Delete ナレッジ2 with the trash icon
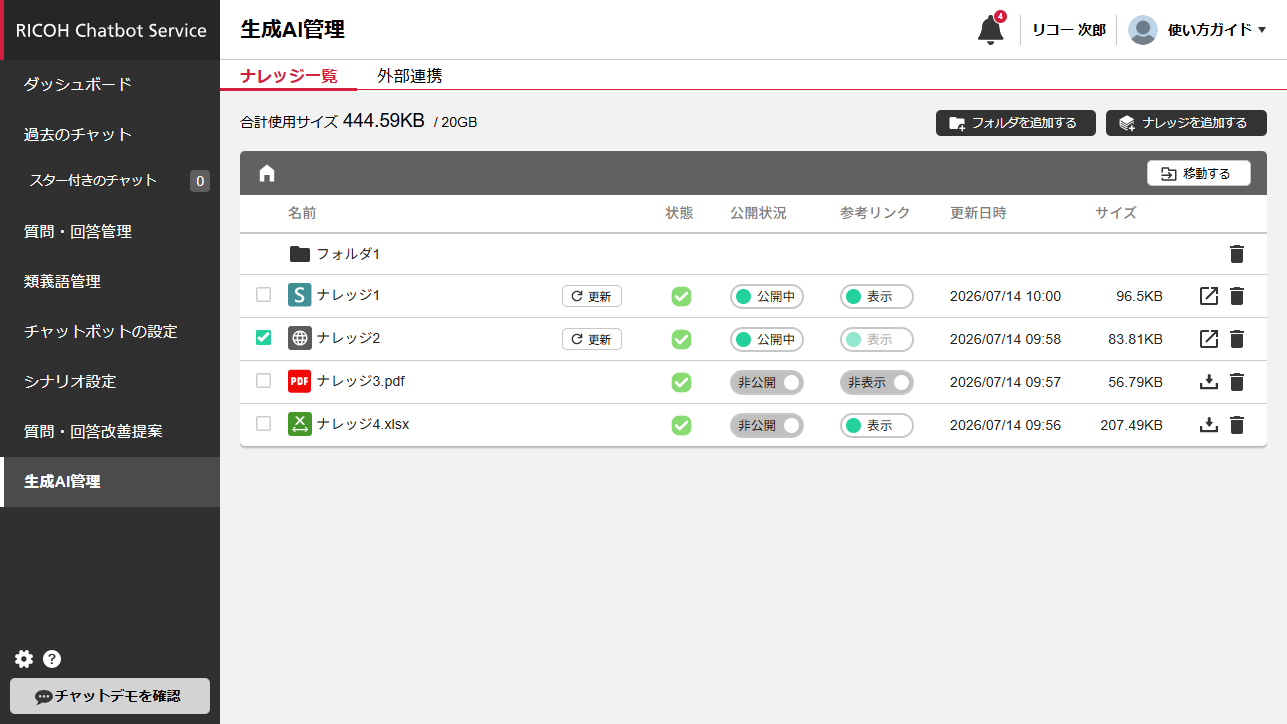 [1237, 339]
